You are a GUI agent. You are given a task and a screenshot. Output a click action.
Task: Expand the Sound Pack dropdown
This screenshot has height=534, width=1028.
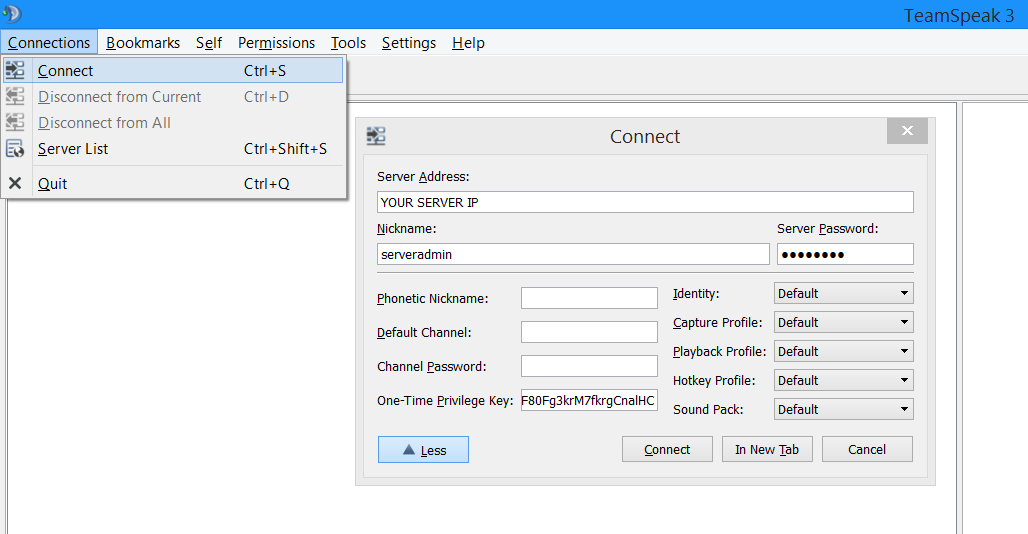(x=844, y=409)
